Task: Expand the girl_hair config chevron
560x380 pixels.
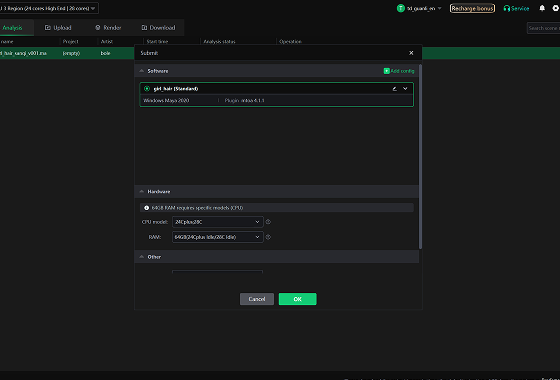Action: pos(405,89)
